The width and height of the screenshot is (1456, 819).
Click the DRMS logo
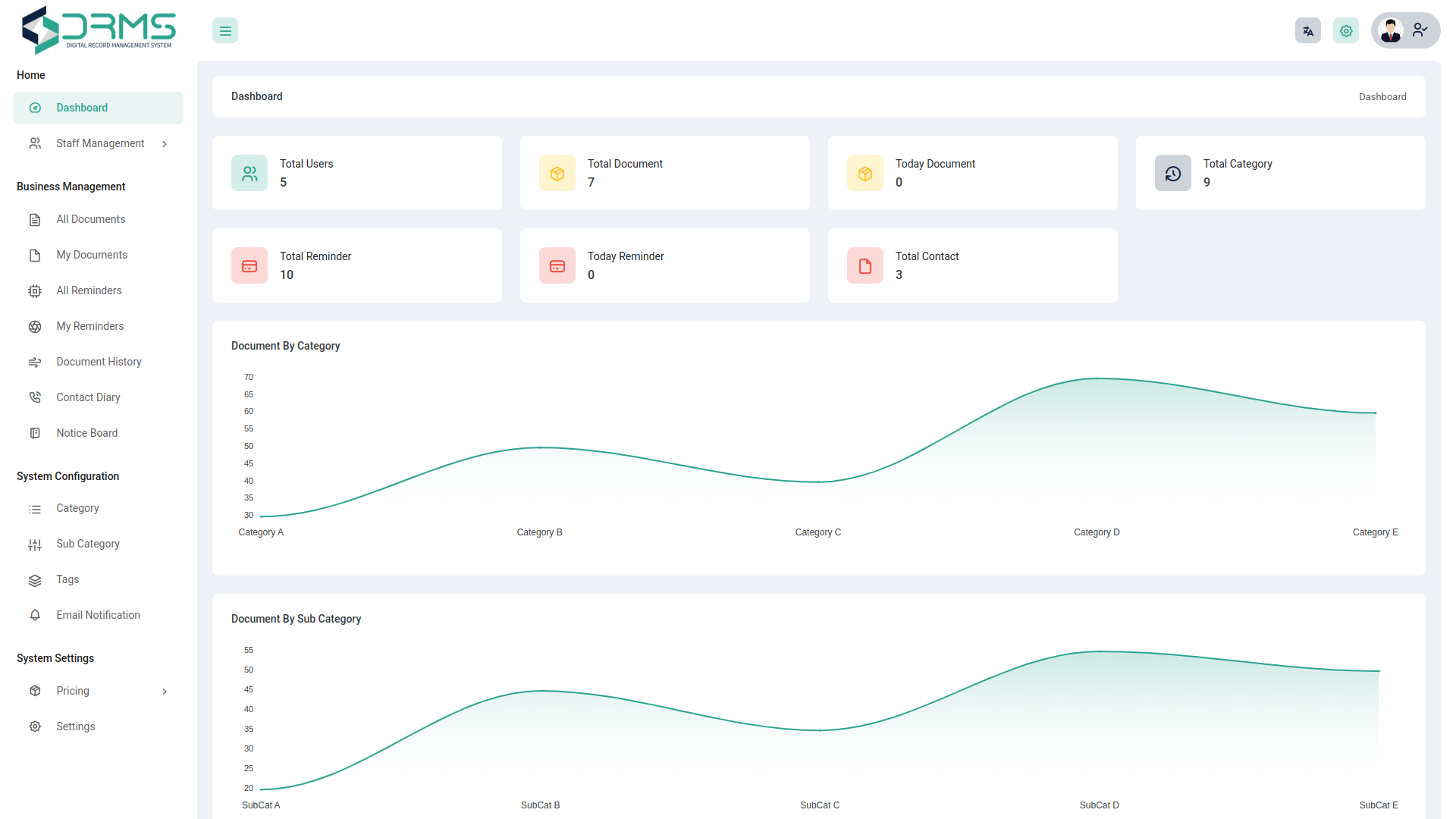click(x=98, y=30)
